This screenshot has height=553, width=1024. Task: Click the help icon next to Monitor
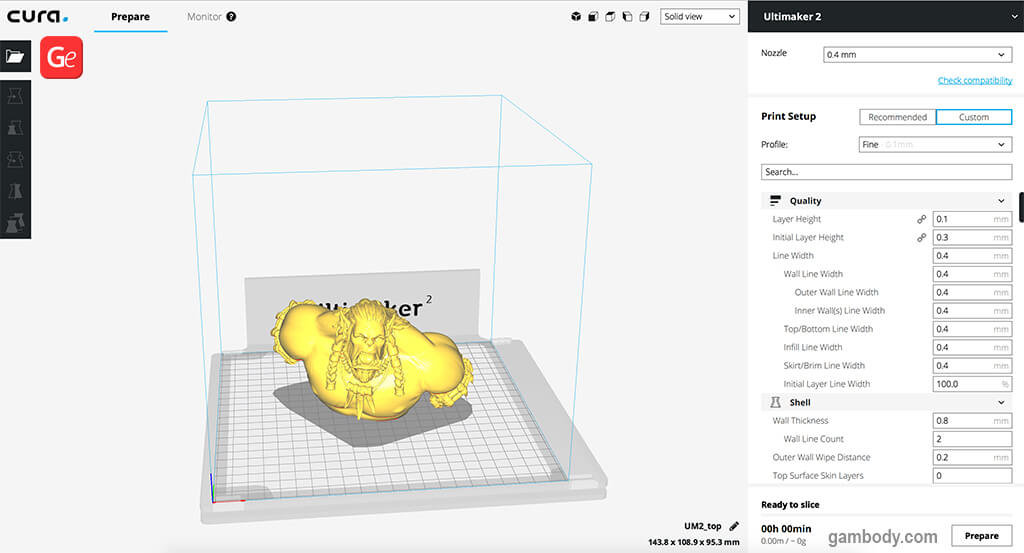pyautogui.click(x=232, y=17)
